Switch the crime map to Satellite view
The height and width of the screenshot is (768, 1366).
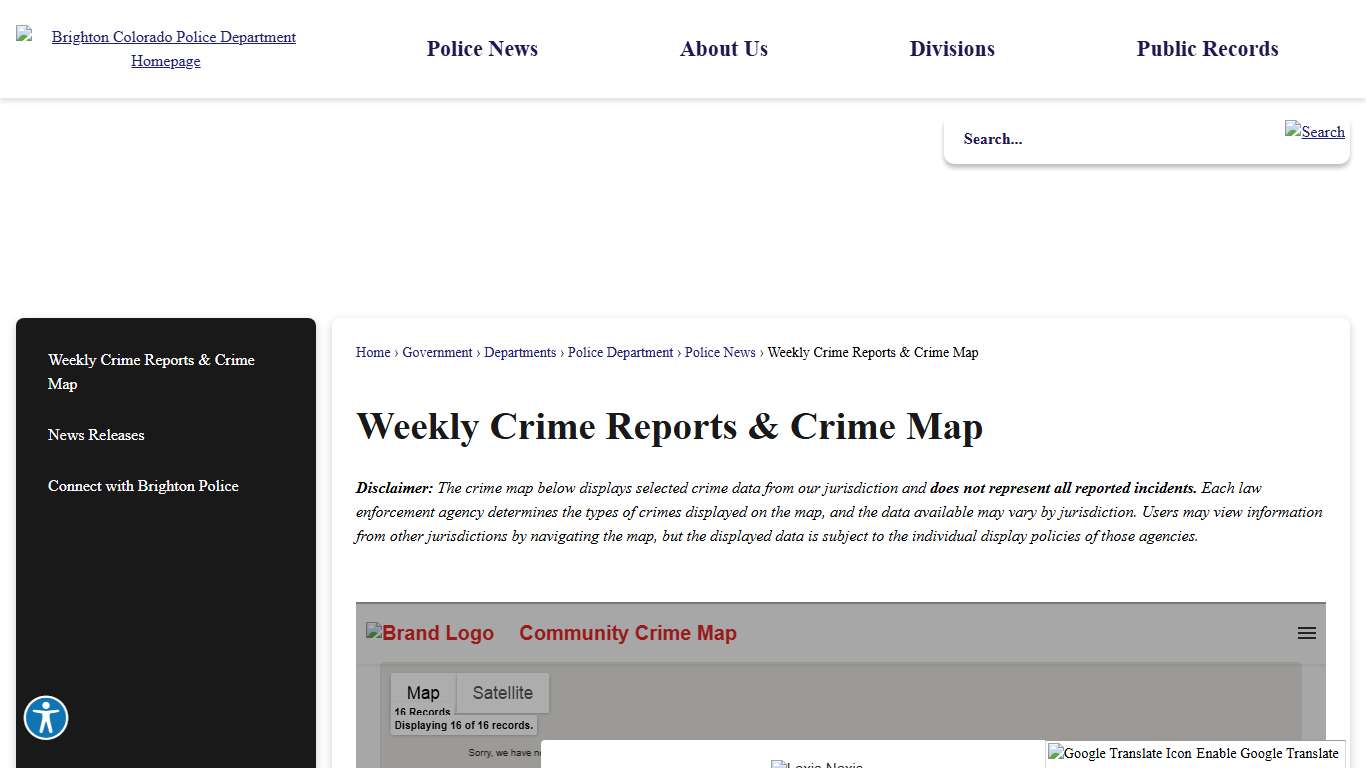click(503, 692)
